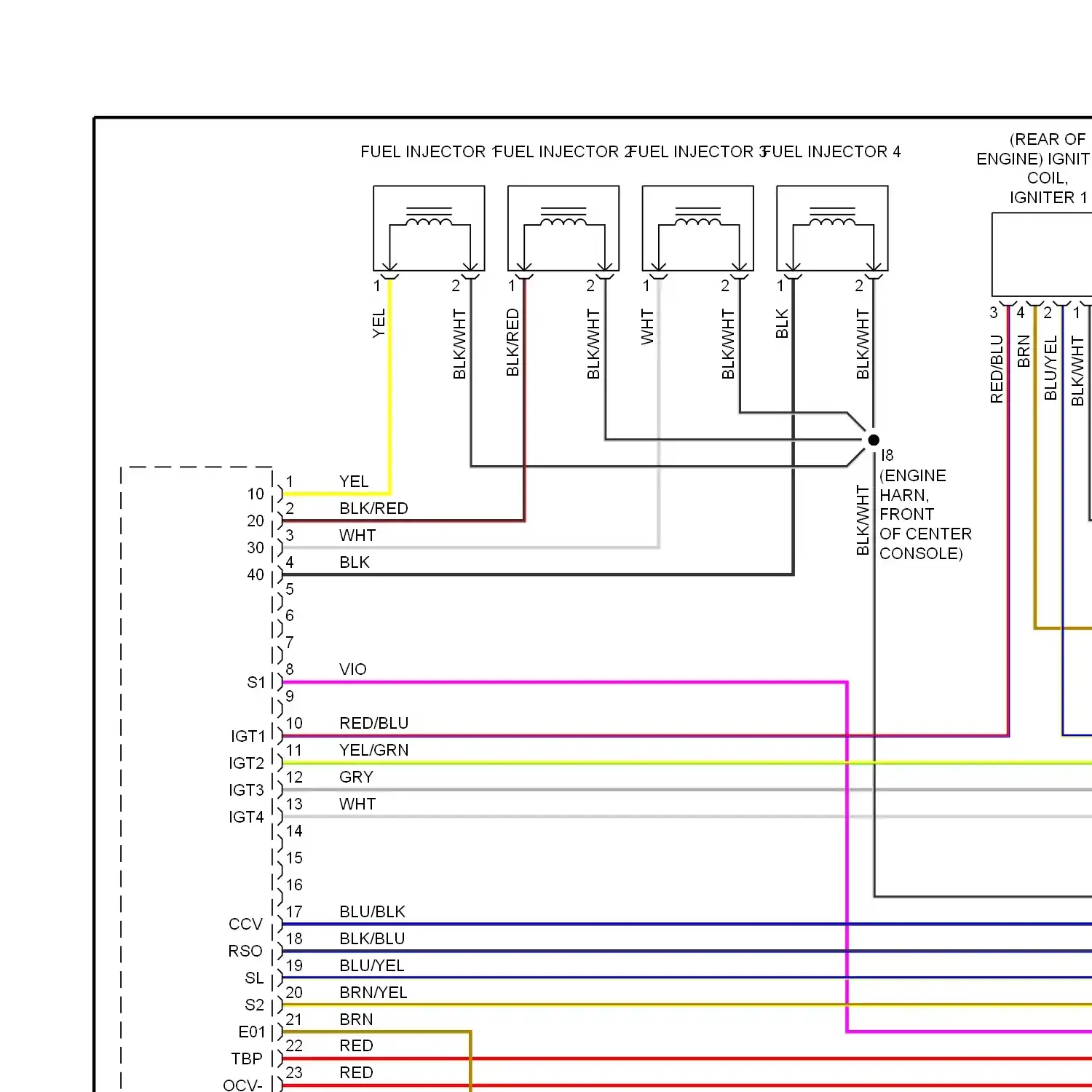The width and height of the screenshot is (1092, 1092).
Task: Select the S1 terminal label
Action: 256,683
